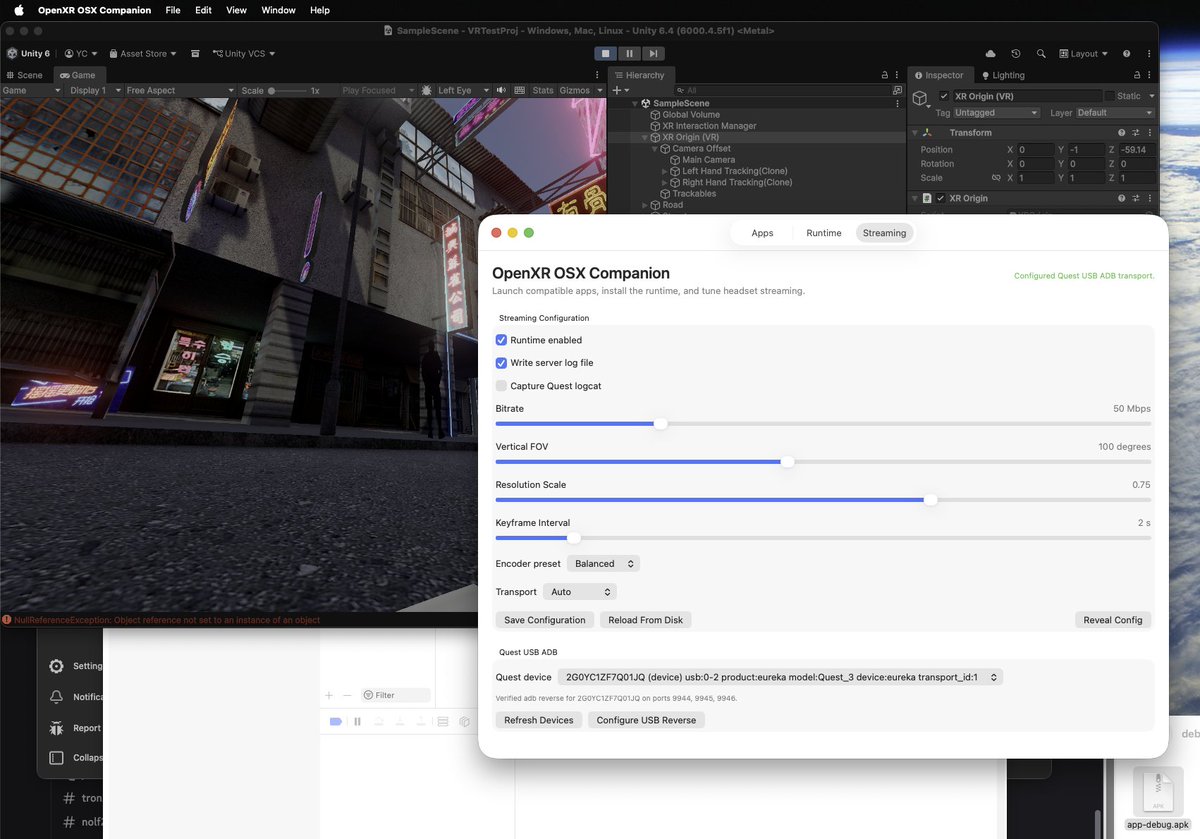Disable the XR Origin component checkbox

pyautogui.click(x=940, y=198)
